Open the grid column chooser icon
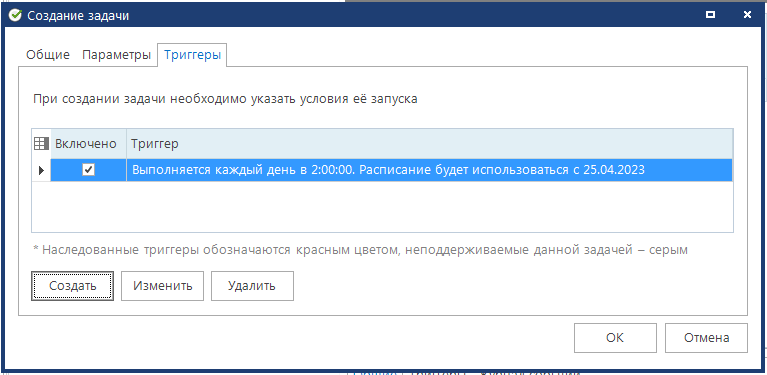The image size is (767, 375). (41, 144)
